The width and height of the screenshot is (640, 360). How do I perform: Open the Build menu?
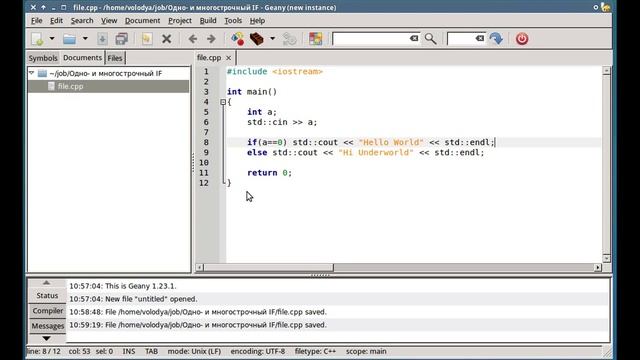tap(208, 20)
